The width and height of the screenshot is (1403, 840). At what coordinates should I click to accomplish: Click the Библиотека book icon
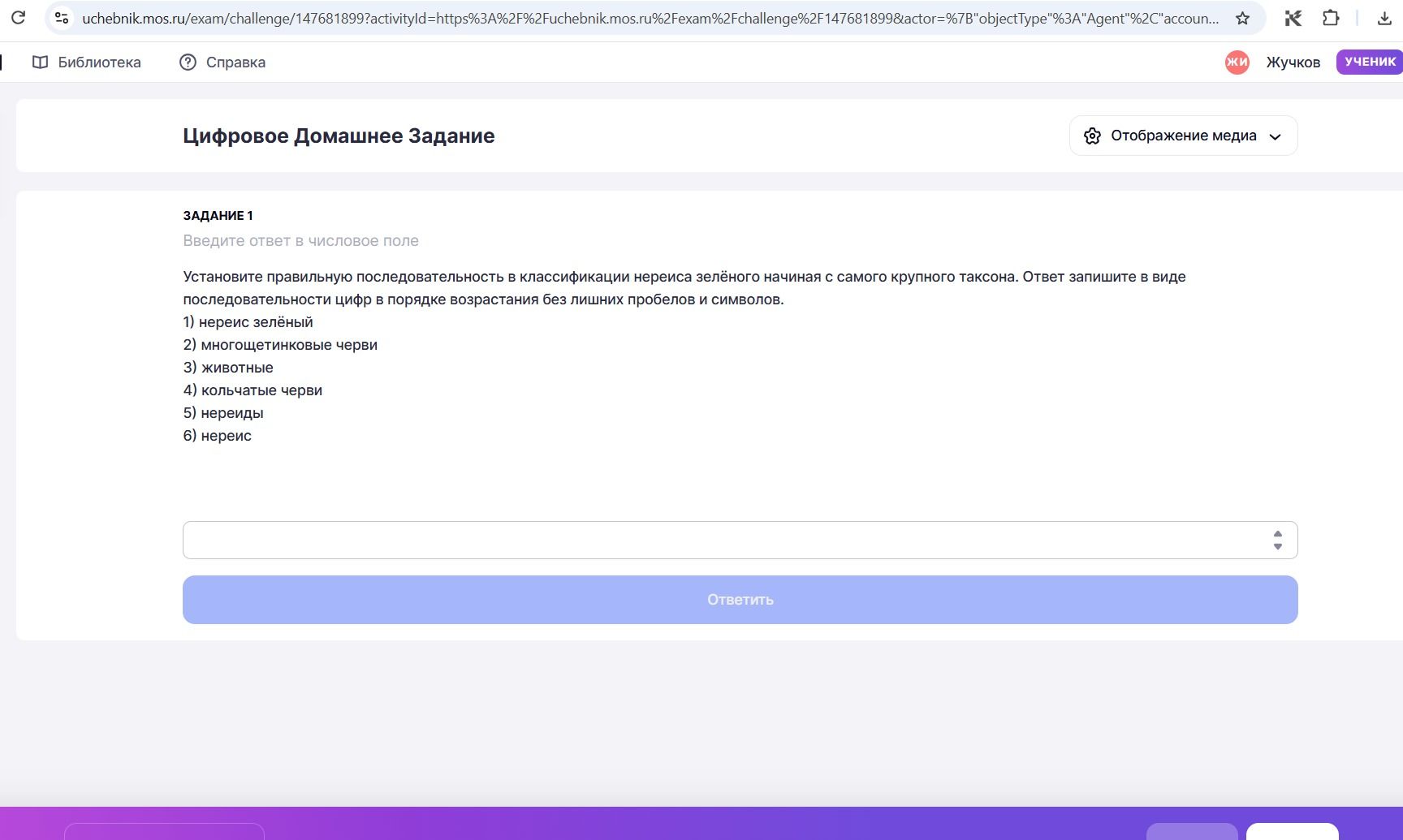[x=40, y=62]
